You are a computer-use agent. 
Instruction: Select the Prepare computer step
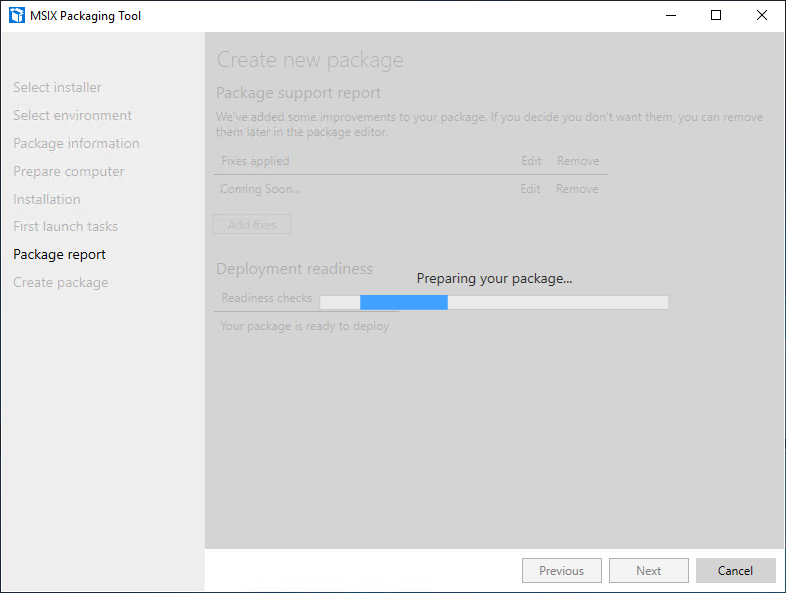click(x=69, y=171)
